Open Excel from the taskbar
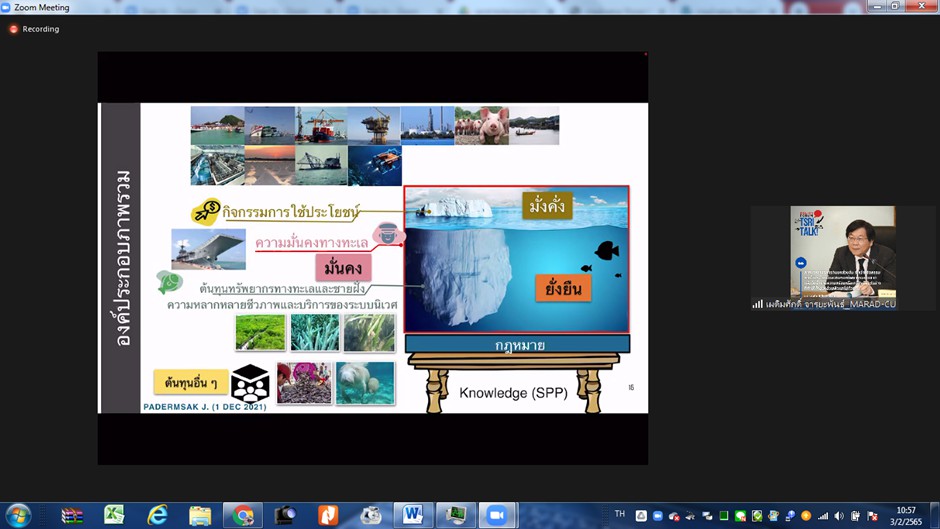This screenshot has height=529, width=940. [114, 515]
